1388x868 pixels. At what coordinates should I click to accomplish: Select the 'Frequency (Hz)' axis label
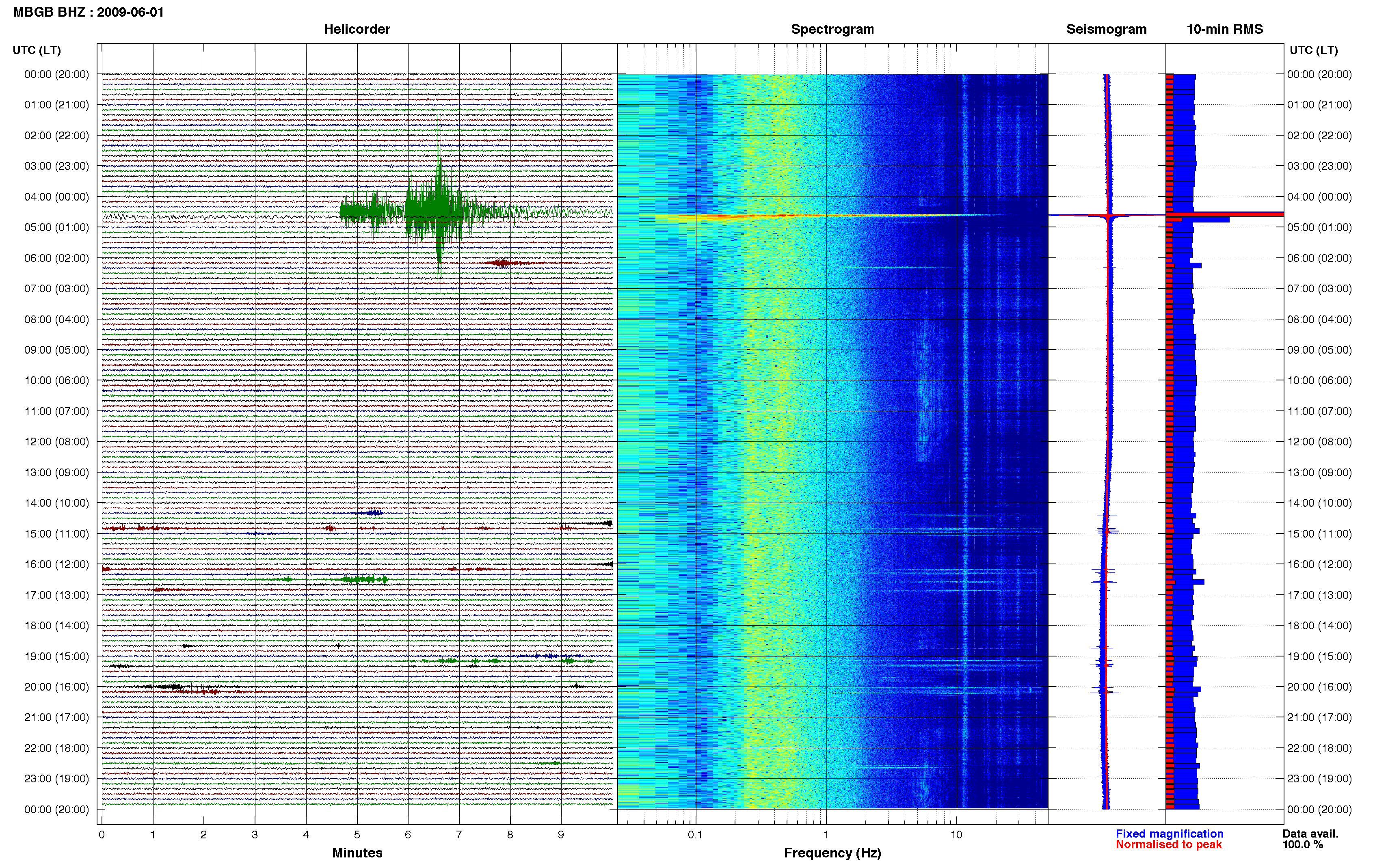click(x=832, y=853)
